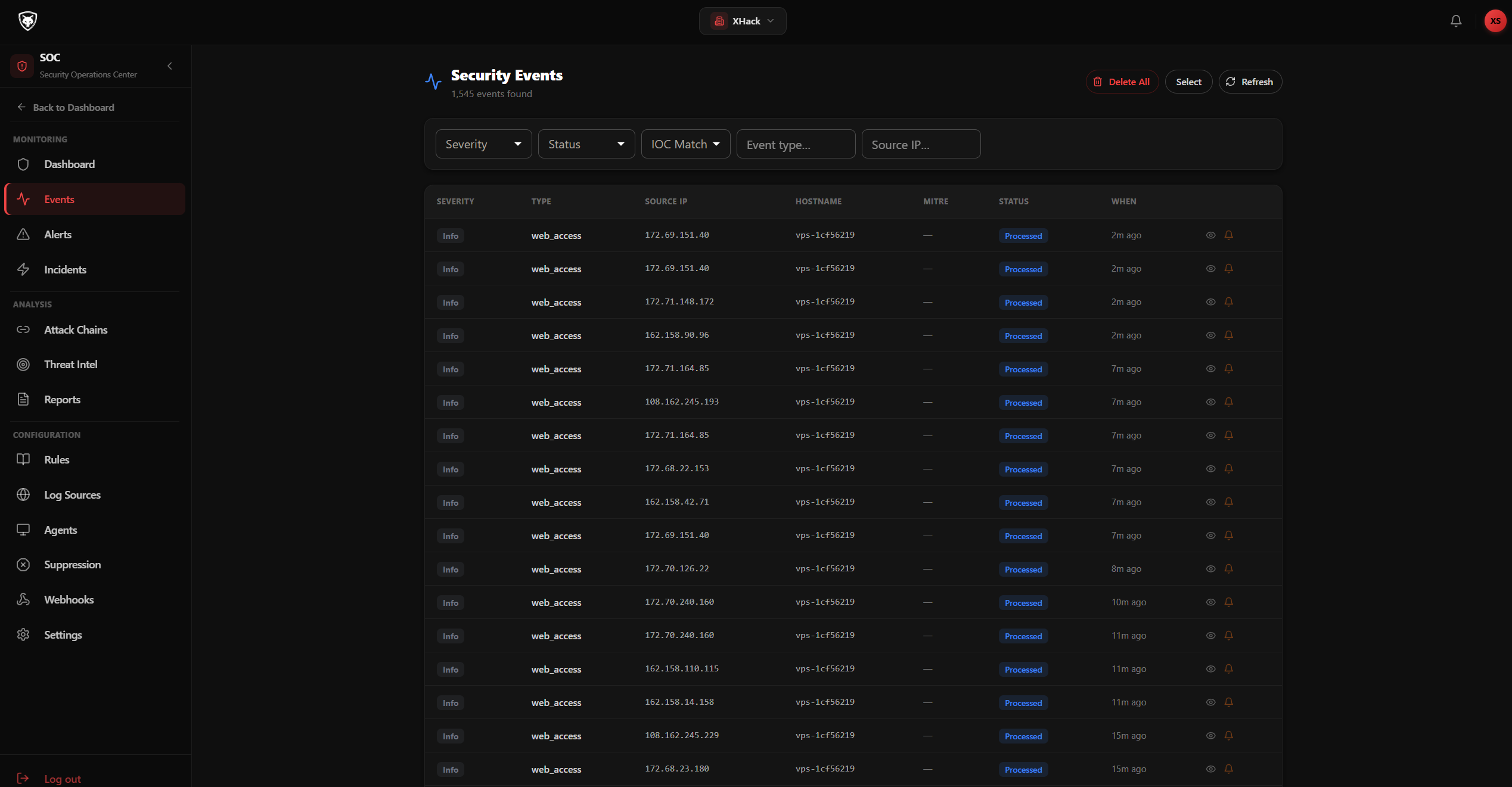Viewport: 1512px width, 787px height.
Task: Click the Log out link
Action: [62, 779]
